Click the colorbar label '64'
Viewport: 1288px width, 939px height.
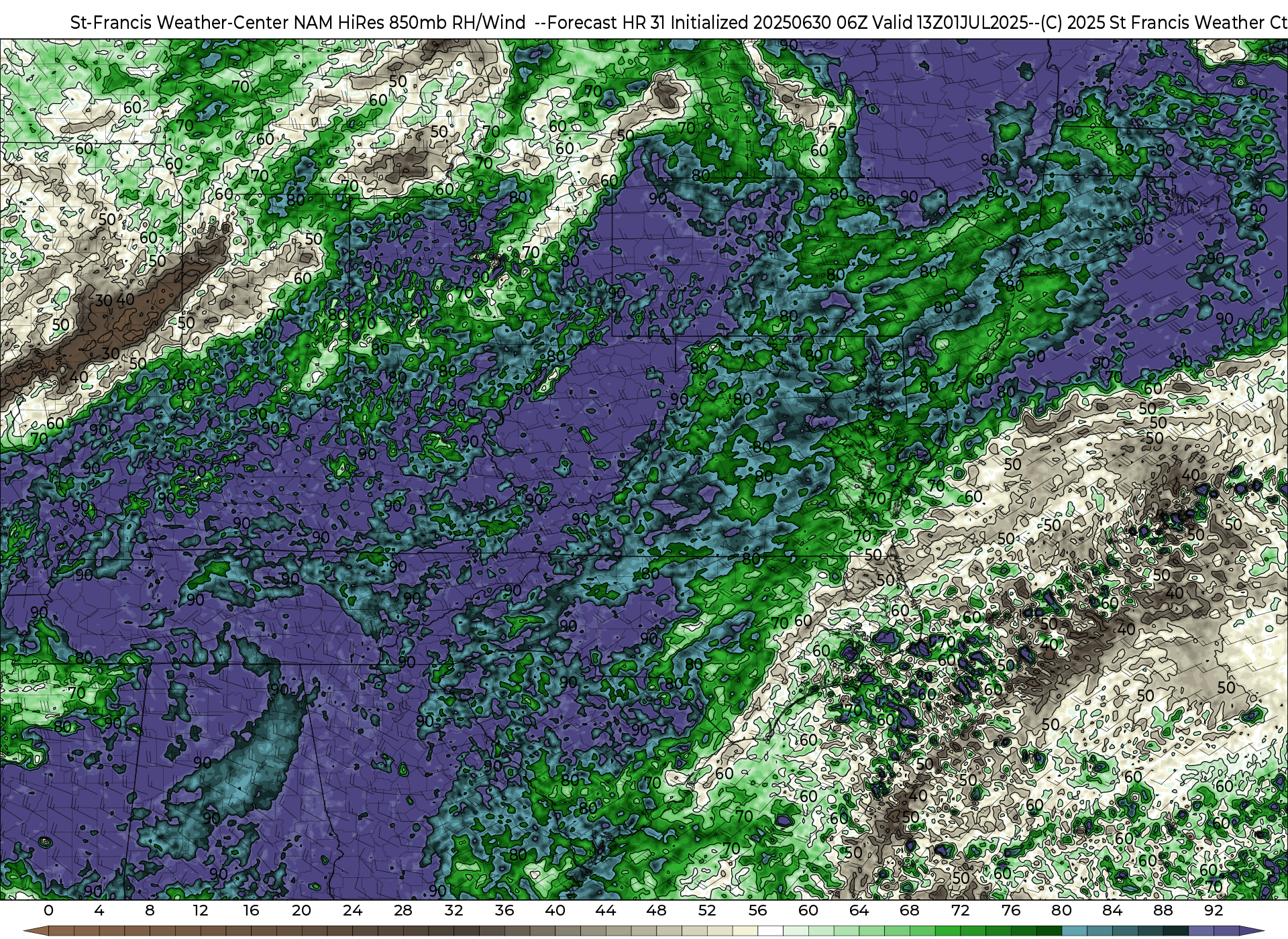[x=859, y=911]
